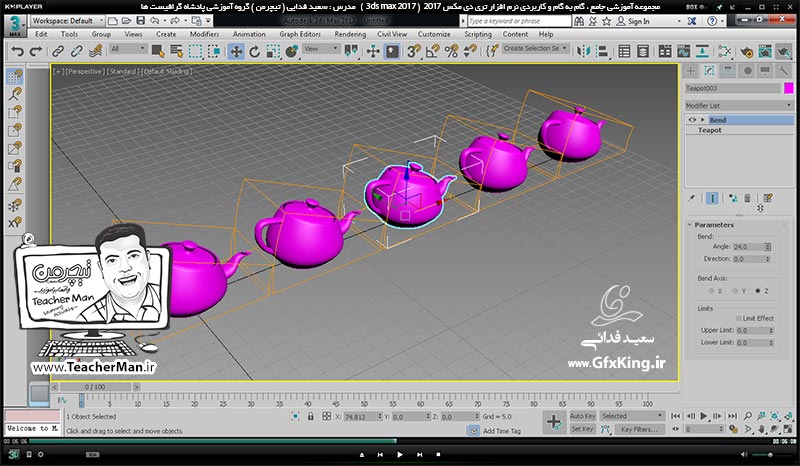Viewport: 800px width, 466px height.
Task: Select the X bend axis radio
Action: [711, 291]
